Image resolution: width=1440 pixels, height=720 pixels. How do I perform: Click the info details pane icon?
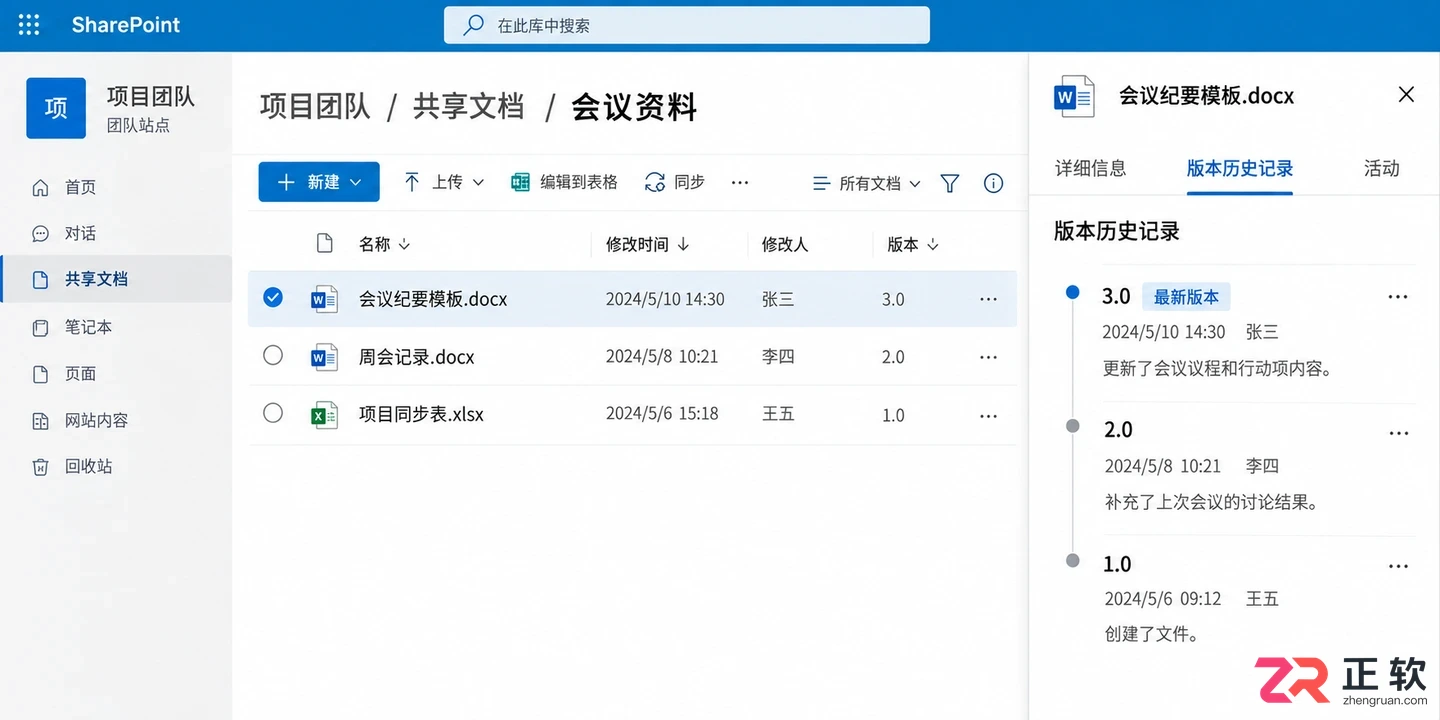[993, 183]
